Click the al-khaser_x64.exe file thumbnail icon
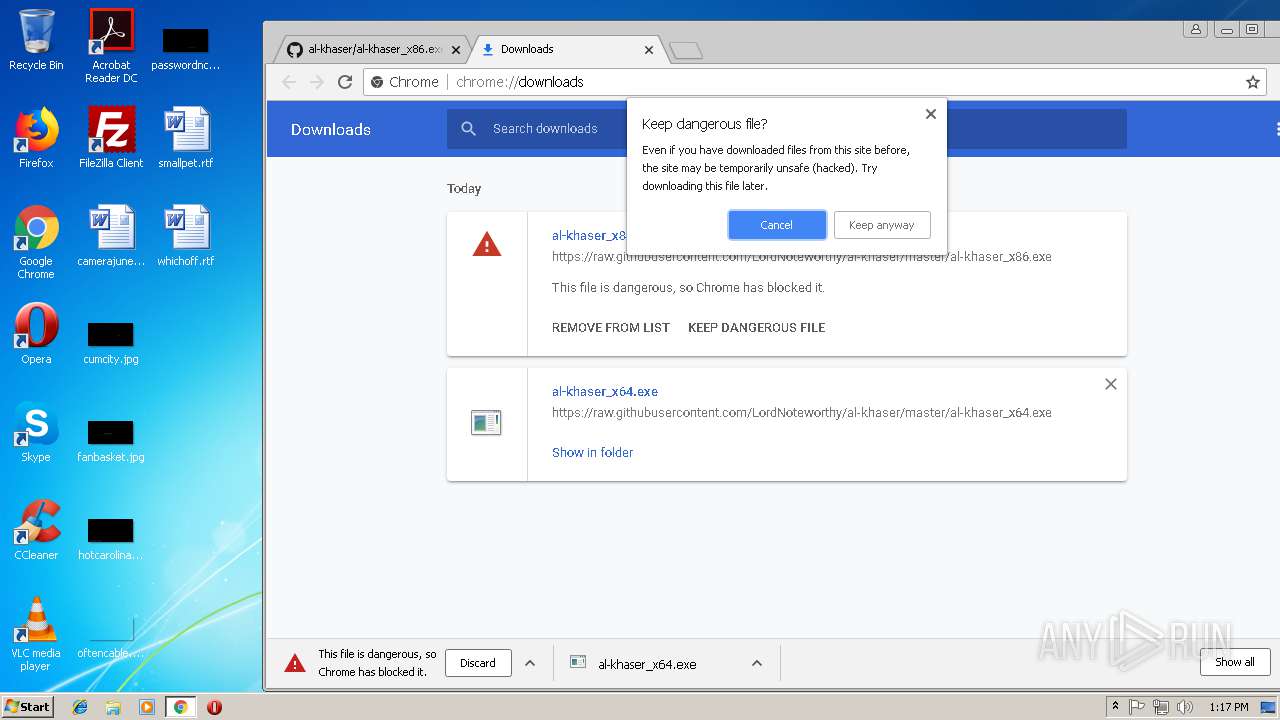The width and height of the screenshot is (1280, 720). pyautogui.click(x=486, y=423)
